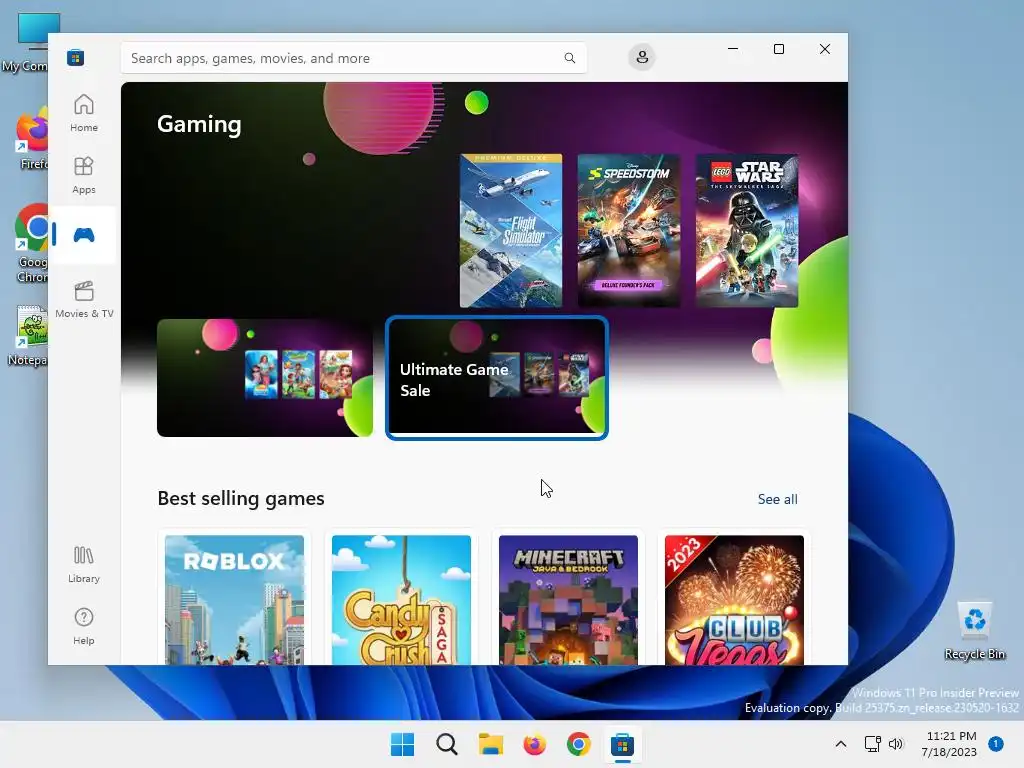
Task: Select the My Computer desktop icon
Action: (x=26, y=42)
